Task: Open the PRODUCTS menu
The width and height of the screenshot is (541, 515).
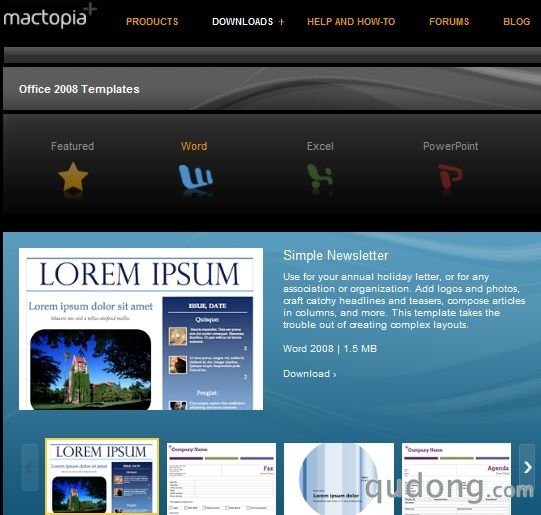Action: (x=152, y=22)
